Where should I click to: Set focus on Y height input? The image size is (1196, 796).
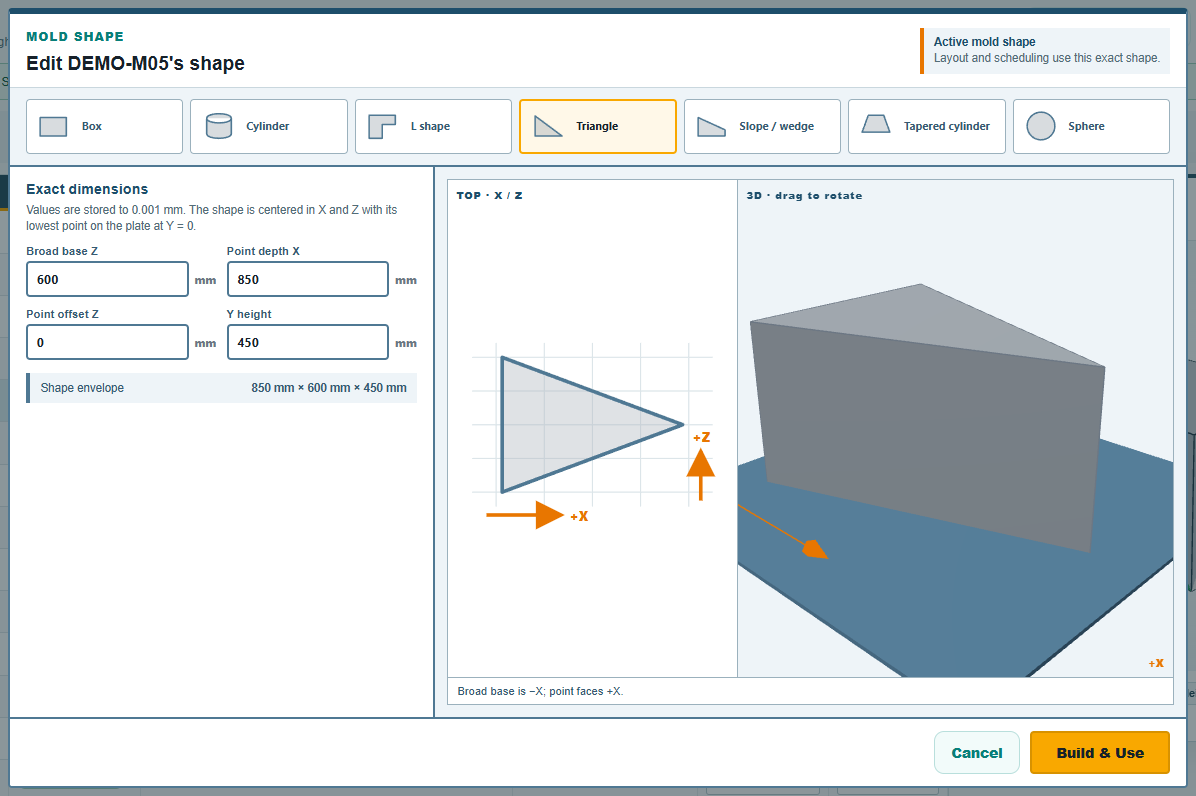coord(307,342)
